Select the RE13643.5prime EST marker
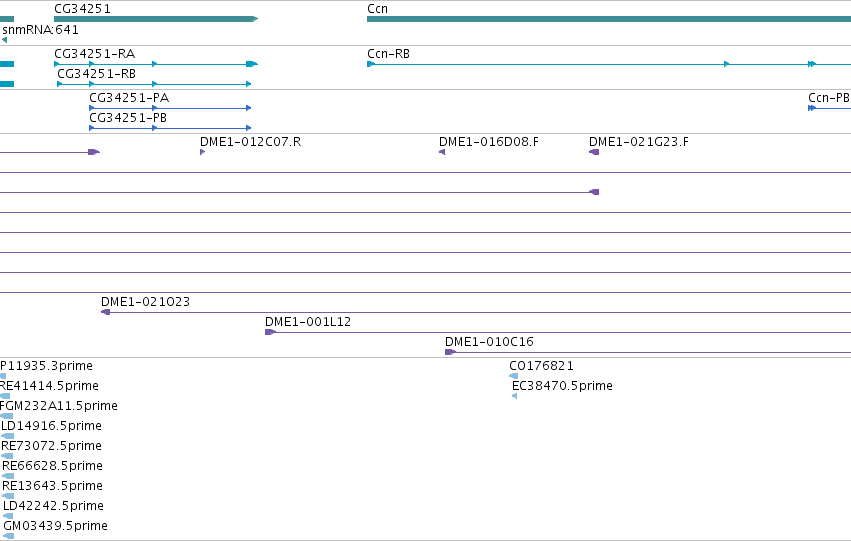The image size is (851, 541). (x=8, y=496)
